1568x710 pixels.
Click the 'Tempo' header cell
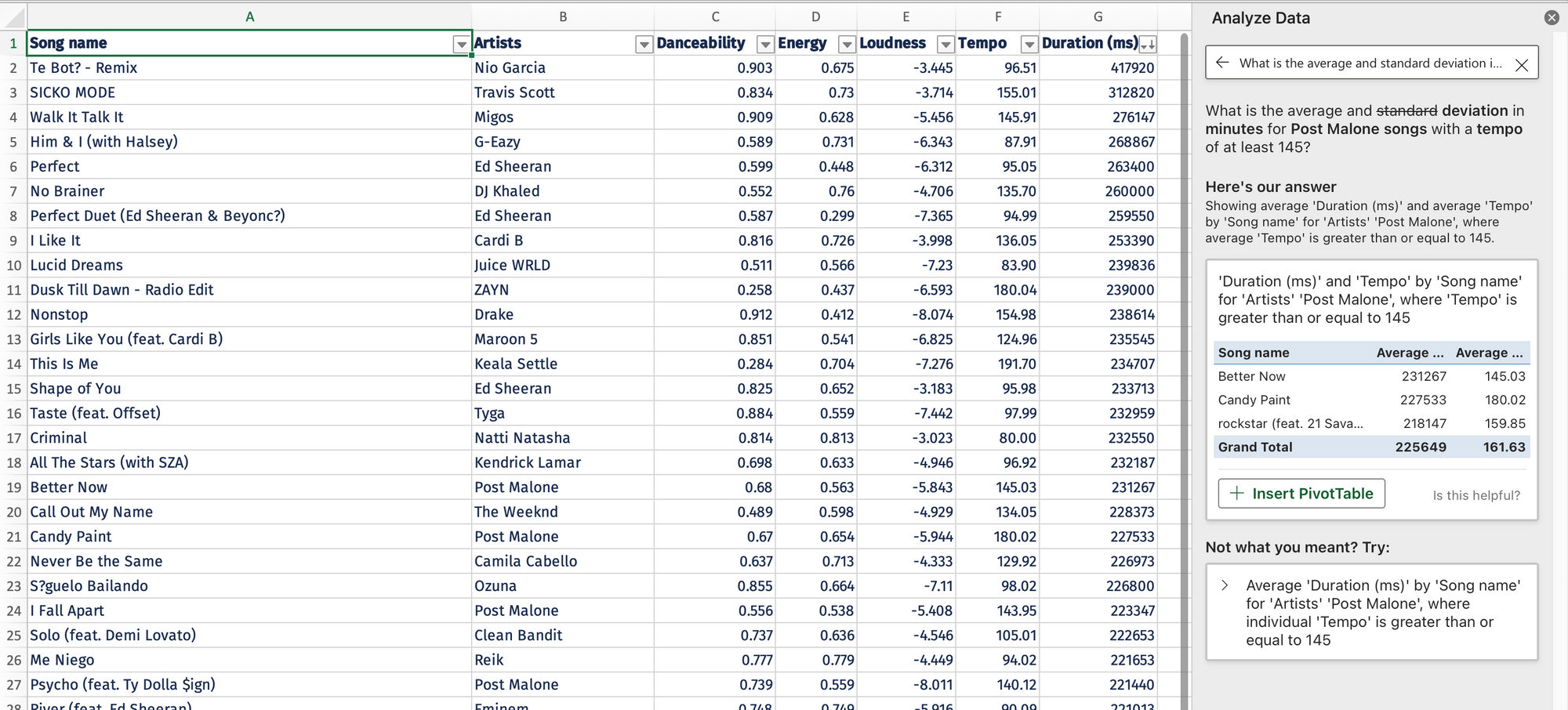tap(998, 43)
